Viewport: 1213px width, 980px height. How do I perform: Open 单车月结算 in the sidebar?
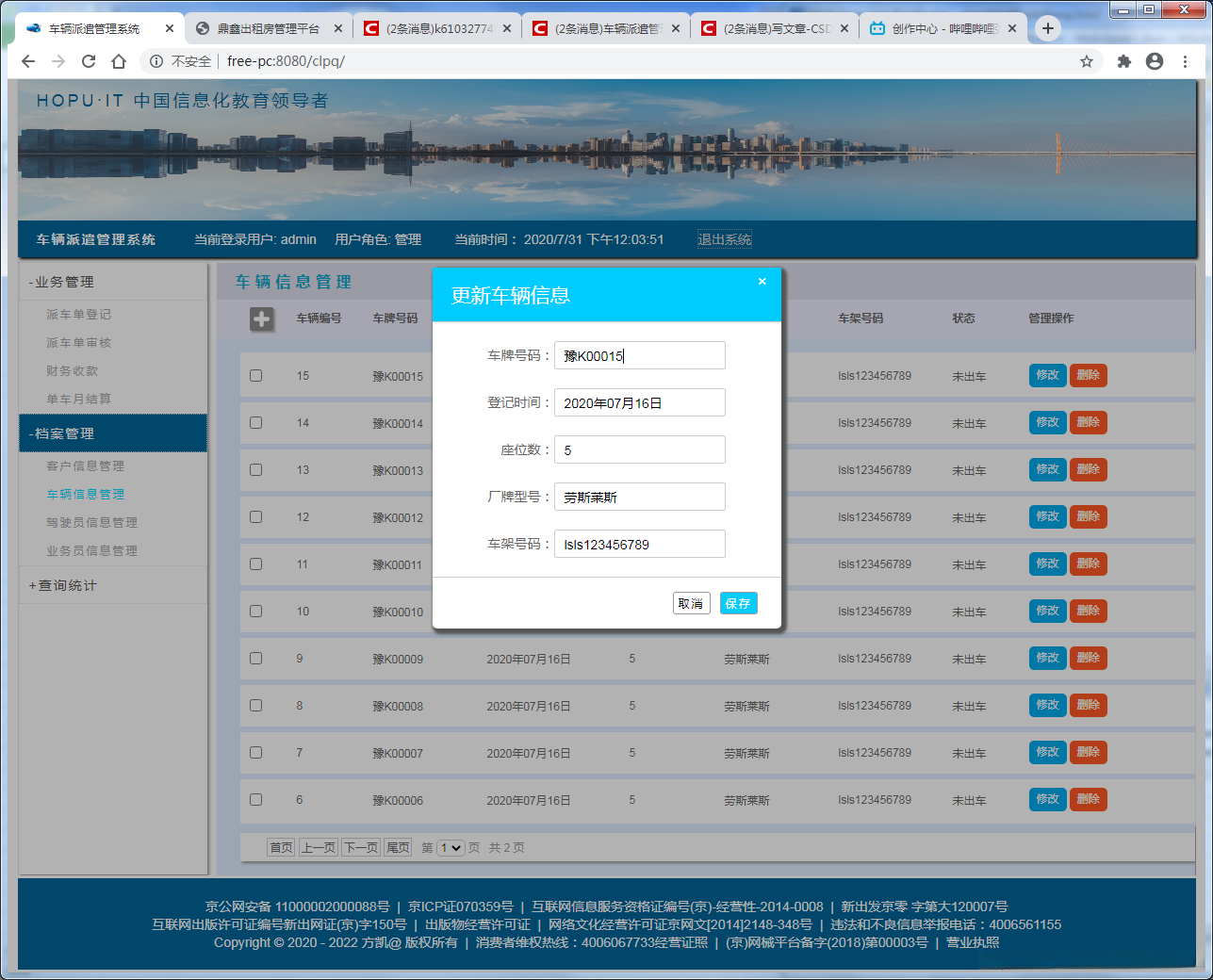click(x=79, y=400)
